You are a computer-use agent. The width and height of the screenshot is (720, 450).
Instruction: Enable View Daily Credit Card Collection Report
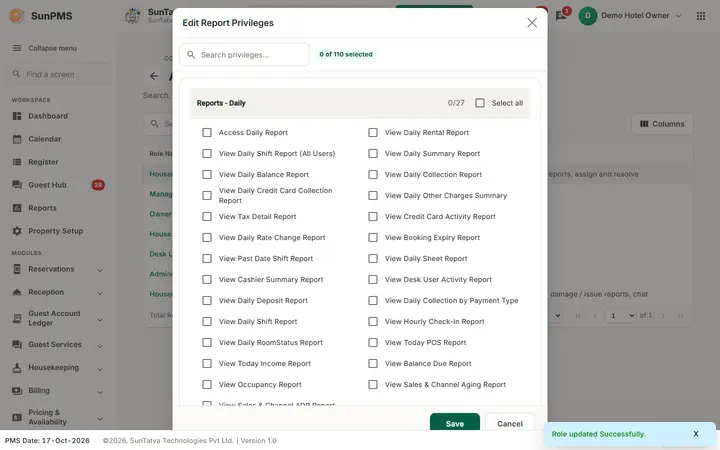tap(207, 196)
